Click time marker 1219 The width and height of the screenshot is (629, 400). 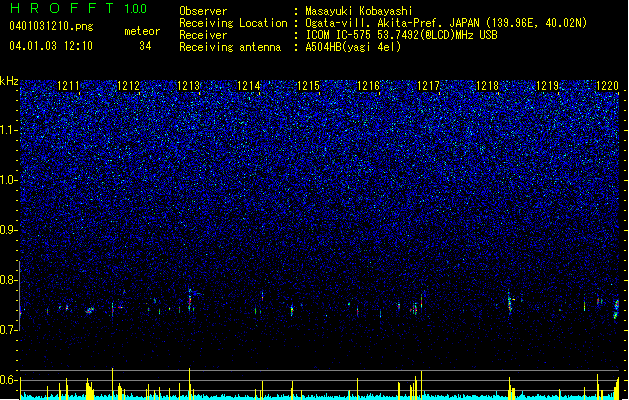(x=548, y=85)
